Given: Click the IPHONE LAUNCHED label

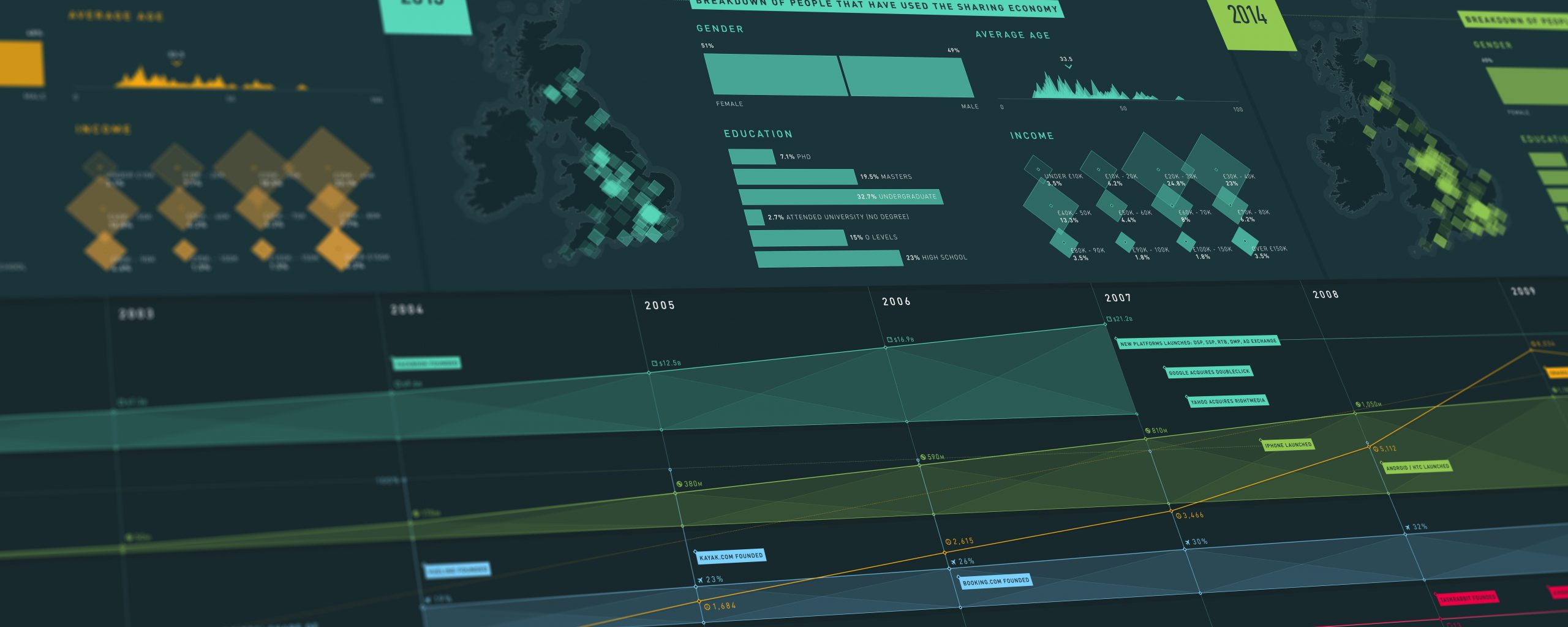Looking at the screenshot, I should coord(1287,445).
